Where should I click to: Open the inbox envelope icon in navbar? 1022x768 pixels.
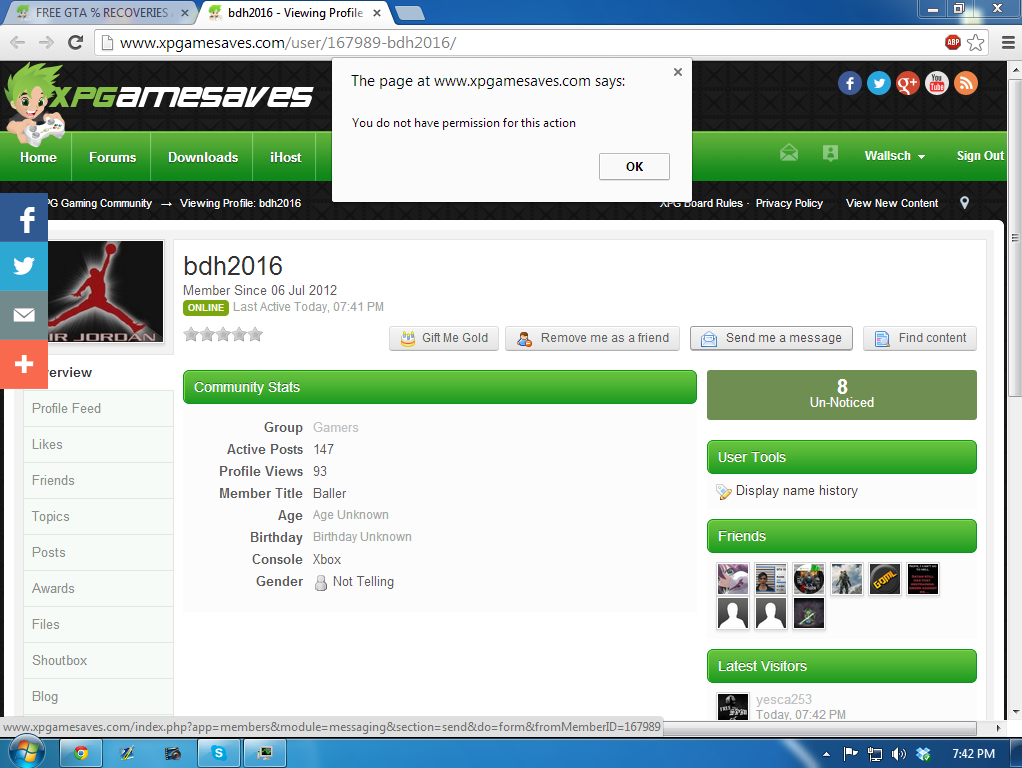tap(789, 154)
